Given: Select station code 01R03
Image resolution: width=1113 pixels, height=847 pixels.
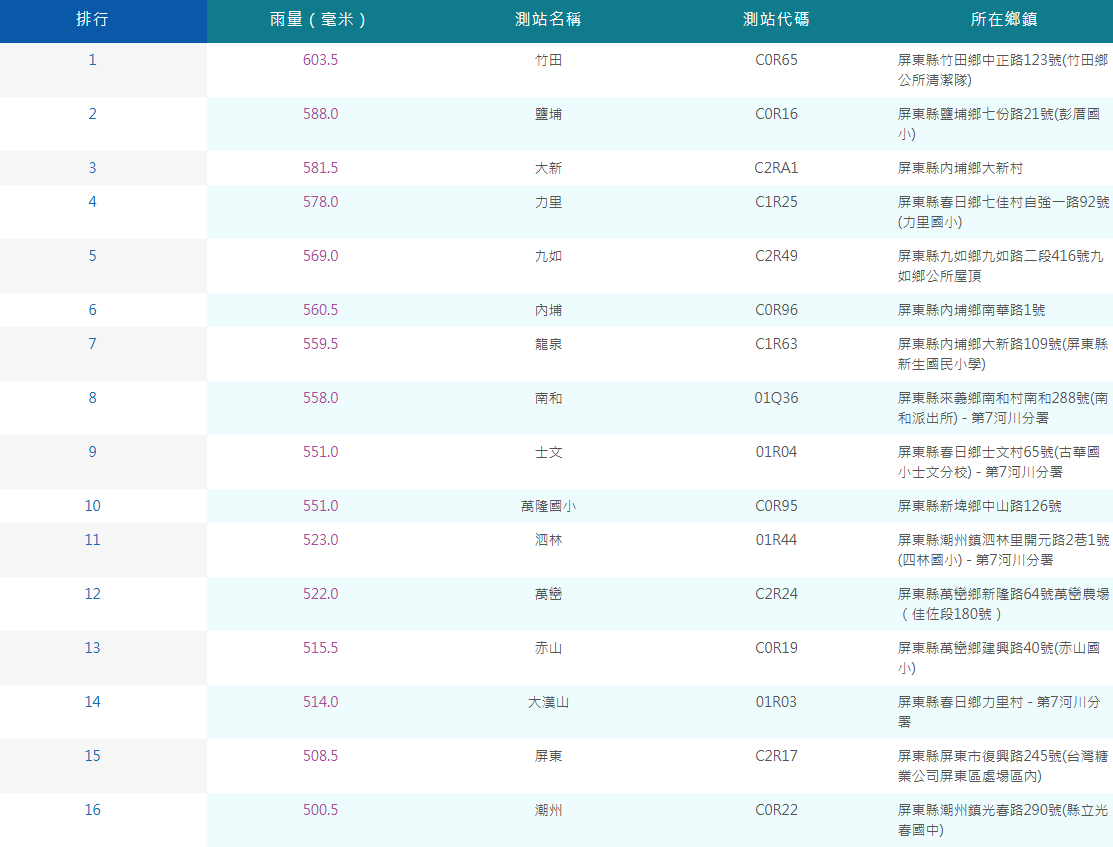Looking at the screenshot, I should coord(776,702).
